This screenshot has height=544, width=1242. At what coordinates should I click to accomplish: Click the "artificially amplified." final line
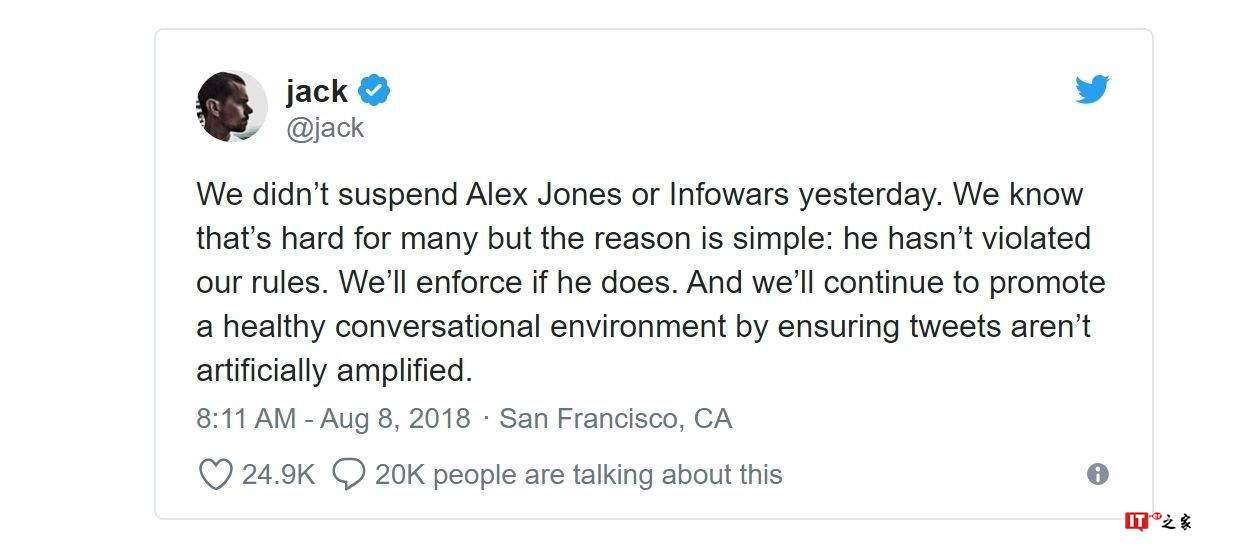333,370
